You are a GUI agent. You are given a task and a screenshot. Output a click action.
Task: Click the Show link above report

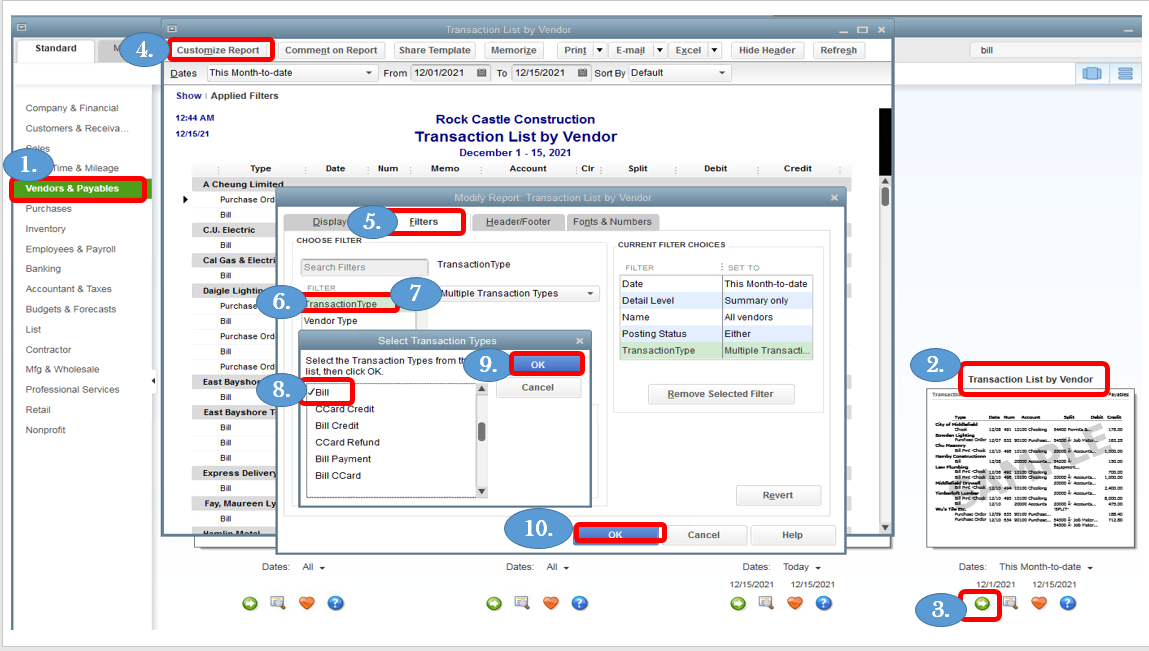pyautogui.click(x=188, y=95)
